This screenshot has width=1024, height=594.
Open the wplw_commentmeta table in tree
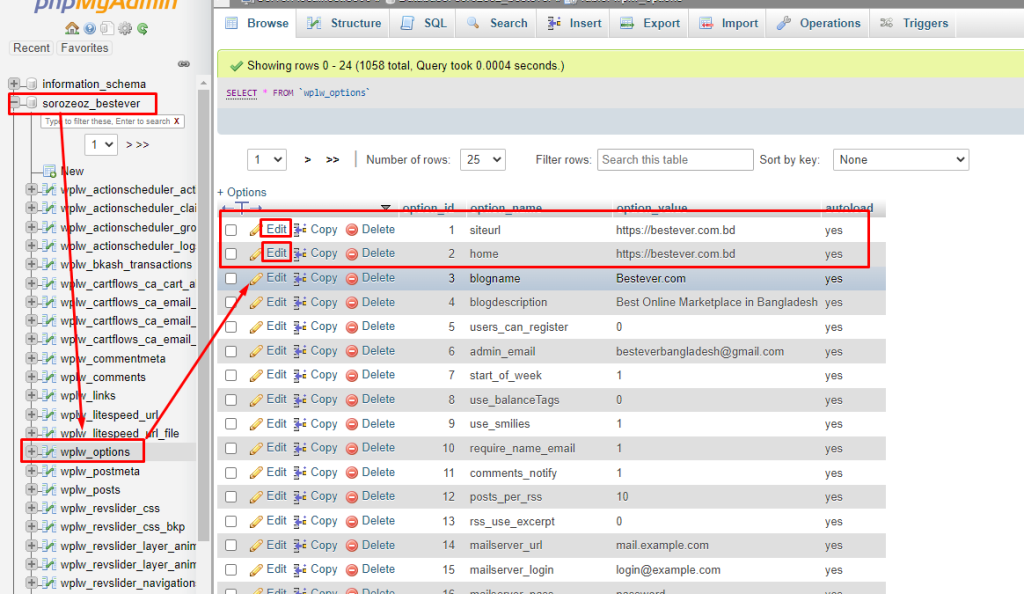(113, 358)
